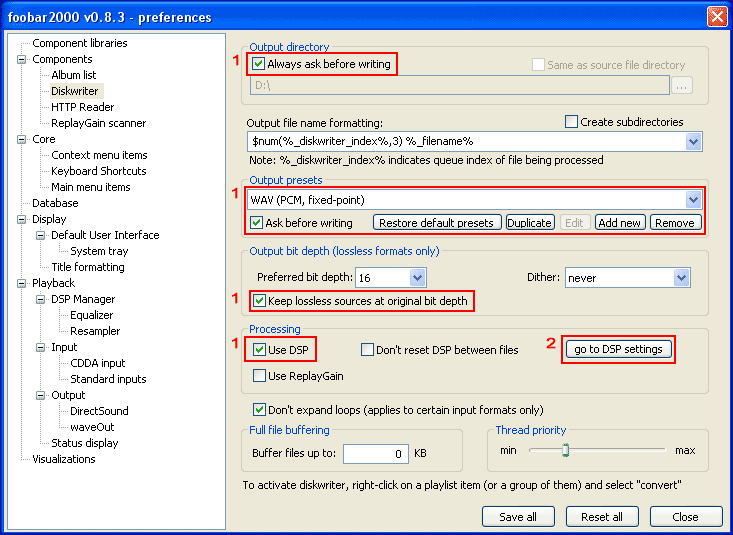This screenshot has width=733, height=535.
Task: Open Preferred bit depth dropdown
Action: (417, 278)
